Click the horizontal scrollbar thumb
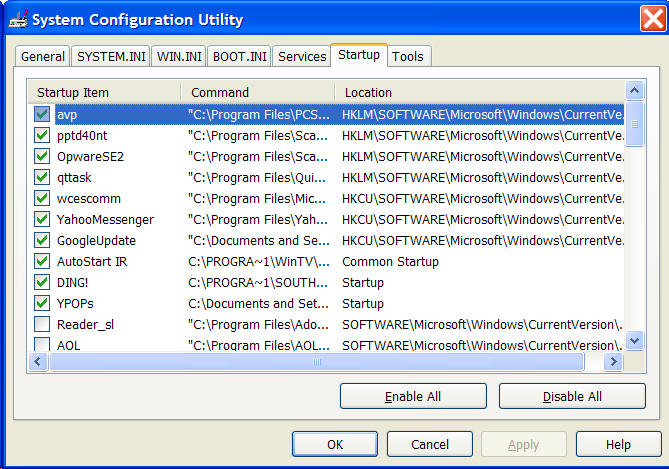Image resolution: width=669 pixels, height=469 pixels. [x=316, y=362]
